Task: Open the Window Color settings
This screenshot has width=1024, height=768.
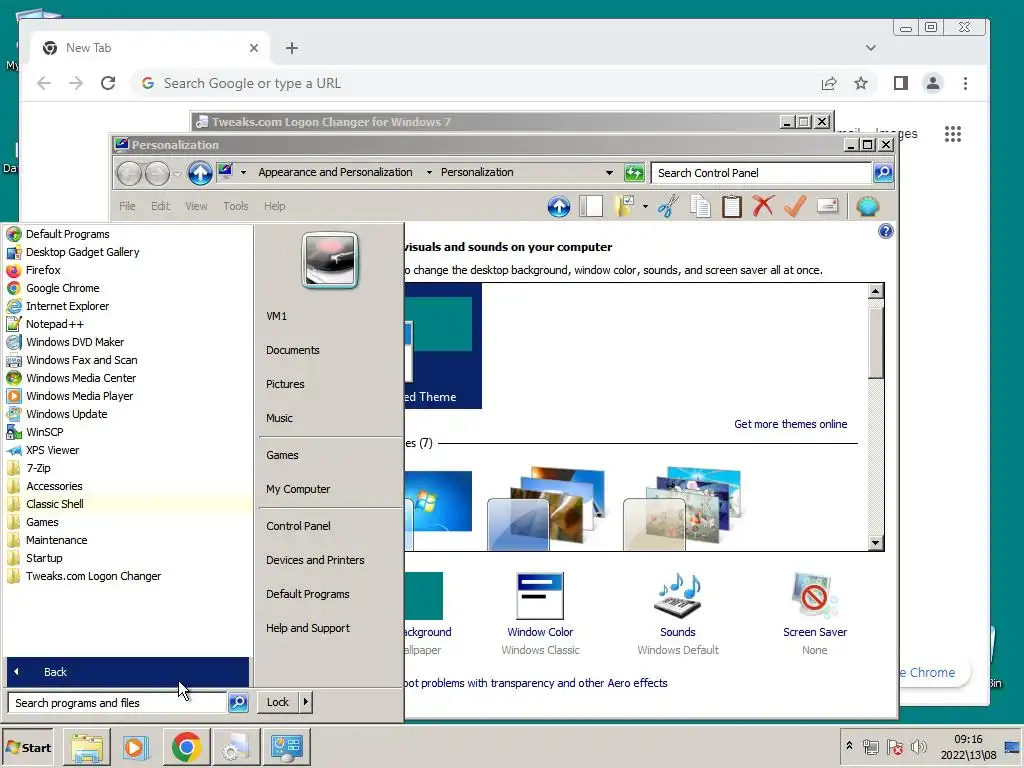Action: [540, 614]
